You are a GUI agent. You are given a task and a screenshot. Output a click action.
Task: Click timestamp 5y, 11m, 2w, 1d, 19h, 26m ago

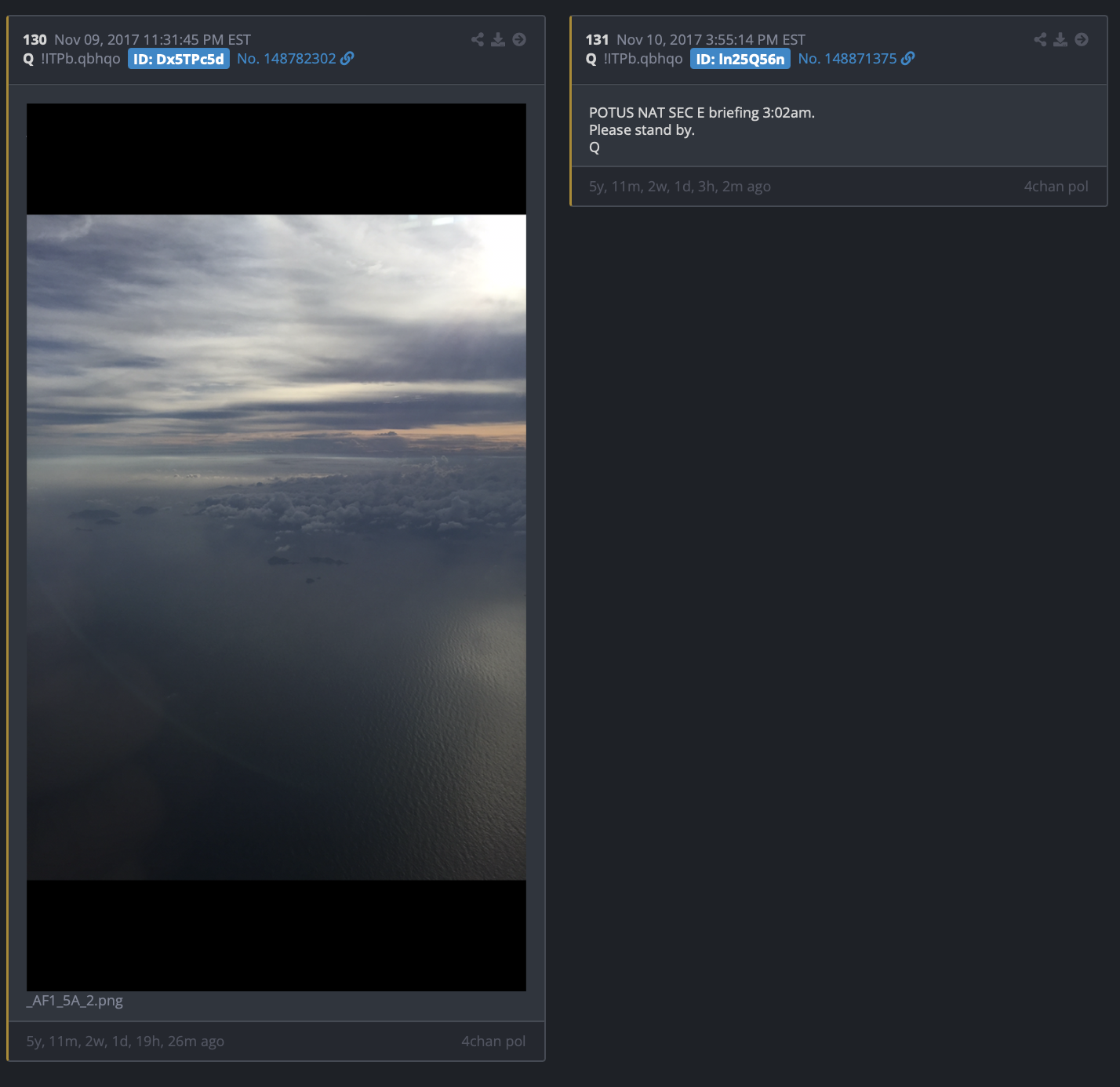(x=125, y=1042)
